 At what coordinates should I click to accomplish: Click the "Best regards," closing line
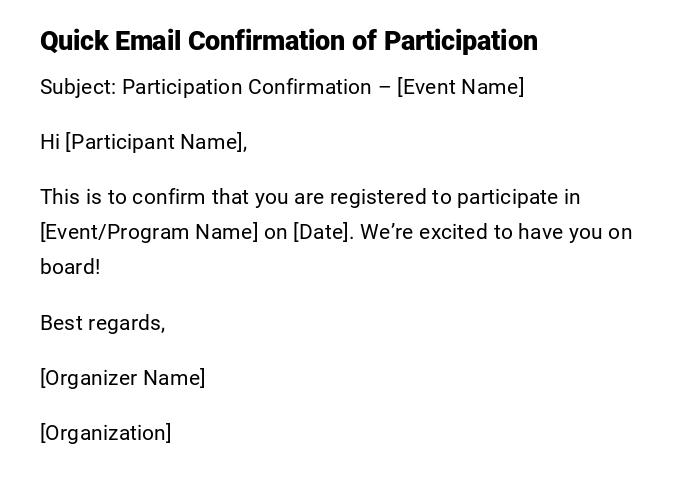point(102,323)
